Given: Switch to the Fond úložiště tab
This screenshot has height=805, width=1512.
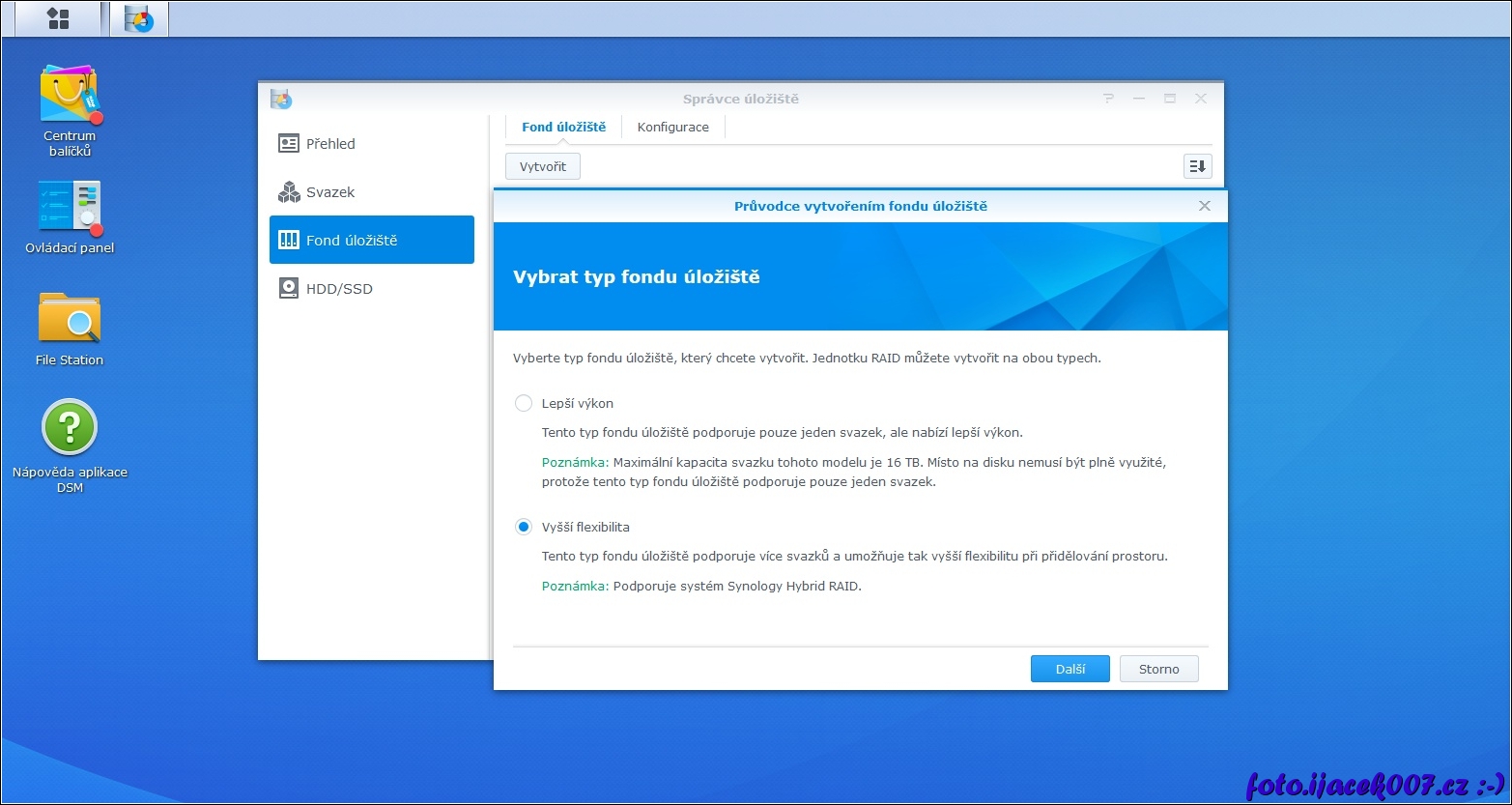Looking at the screenshot, I should click(x=563, y=128).
